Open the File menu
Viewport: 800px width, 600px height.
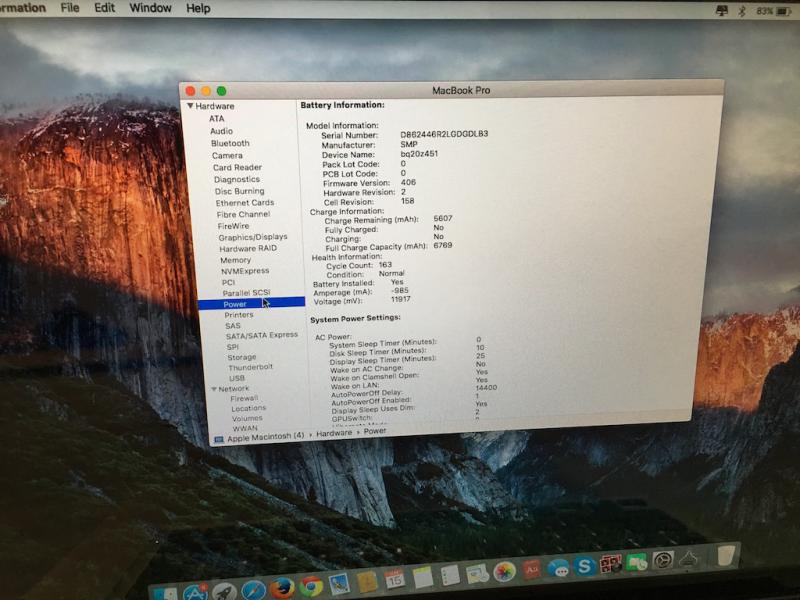tap(70, 8)
